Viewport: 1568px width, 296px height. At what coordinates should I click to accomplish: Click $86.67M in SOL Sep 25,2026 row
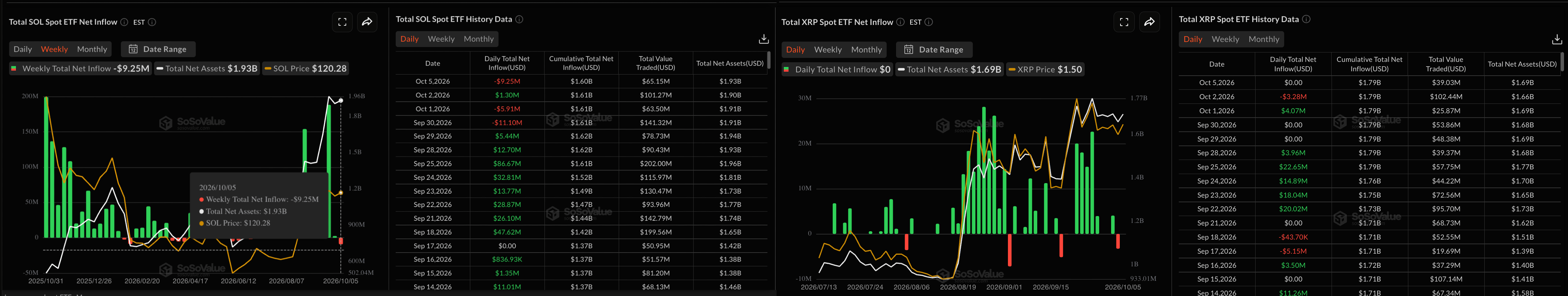point(507,164)
